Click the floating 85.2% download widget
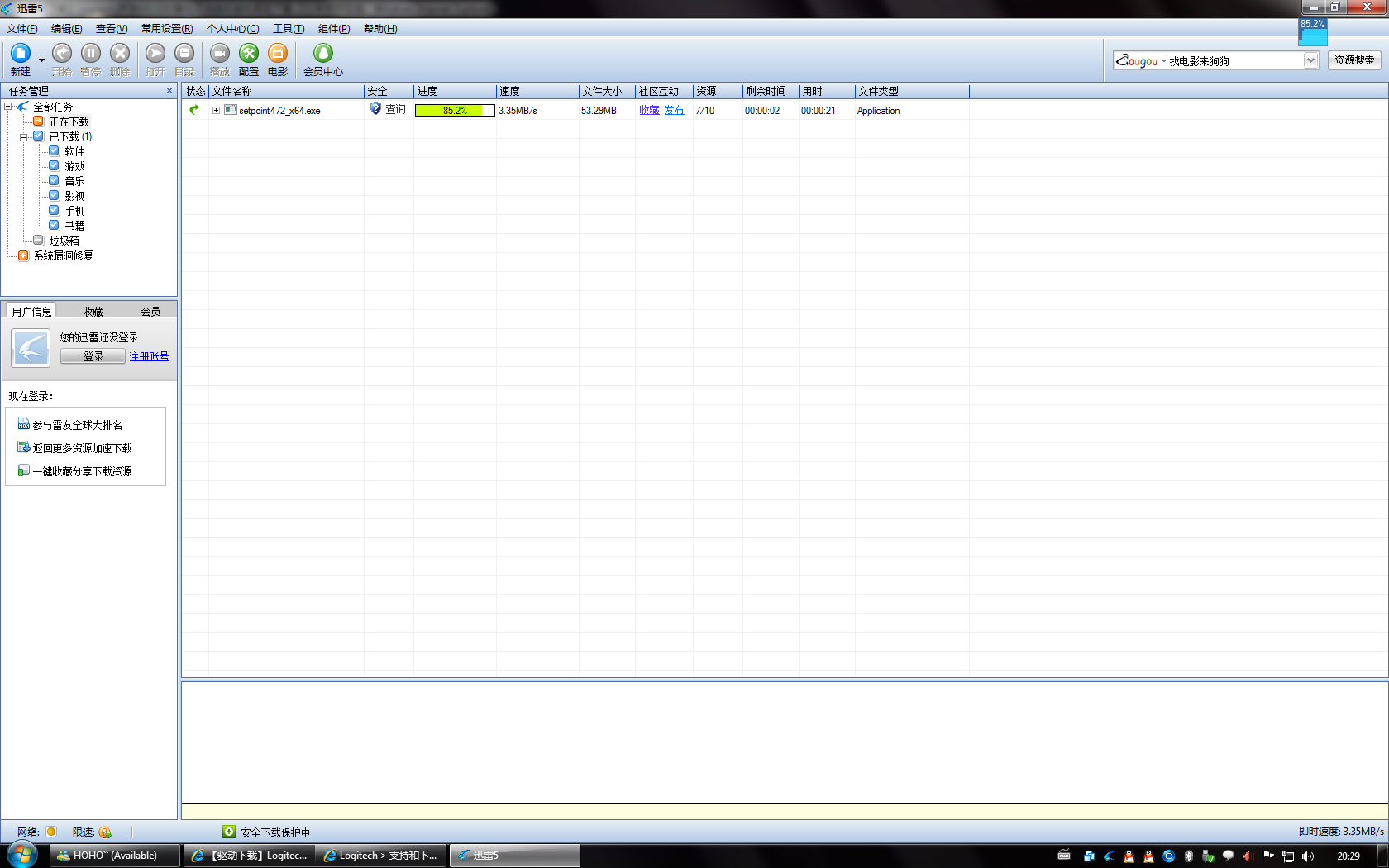 tap(1313, 31)
